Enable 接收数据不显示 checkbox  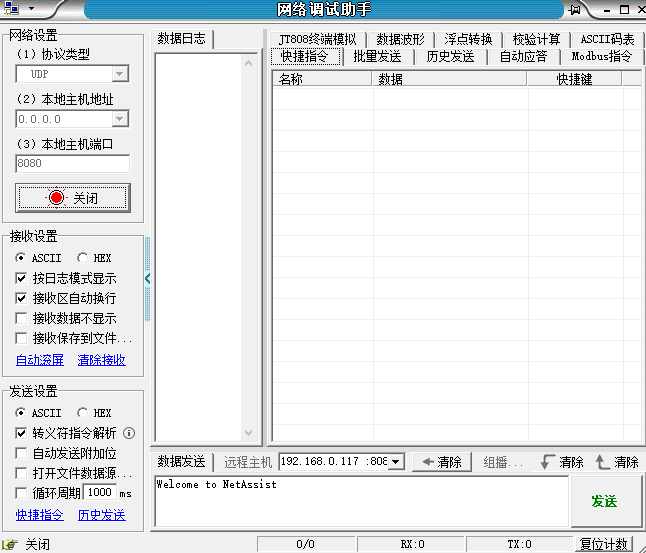[x=22, y=318]
